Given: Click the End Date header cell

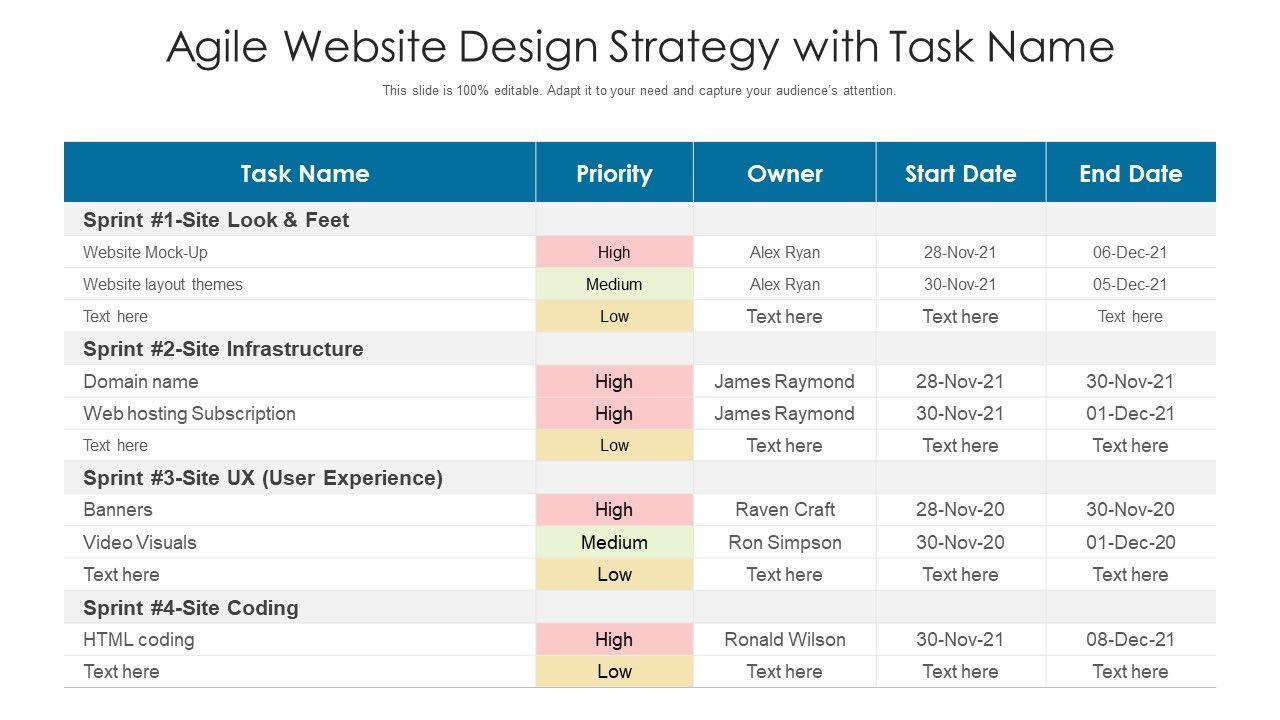Looking at the screenshot, I should point(1130,173).
